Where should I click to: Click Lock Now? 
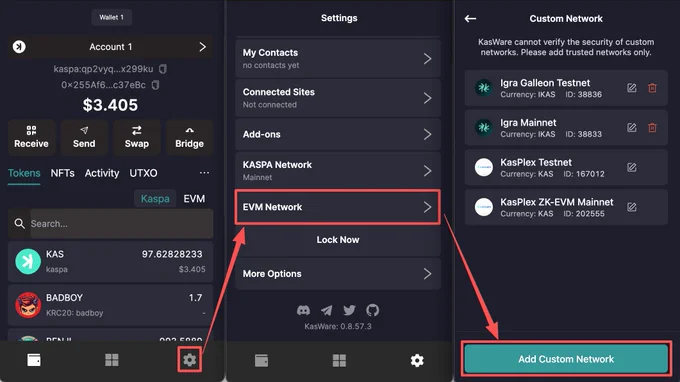click(338, 240)
